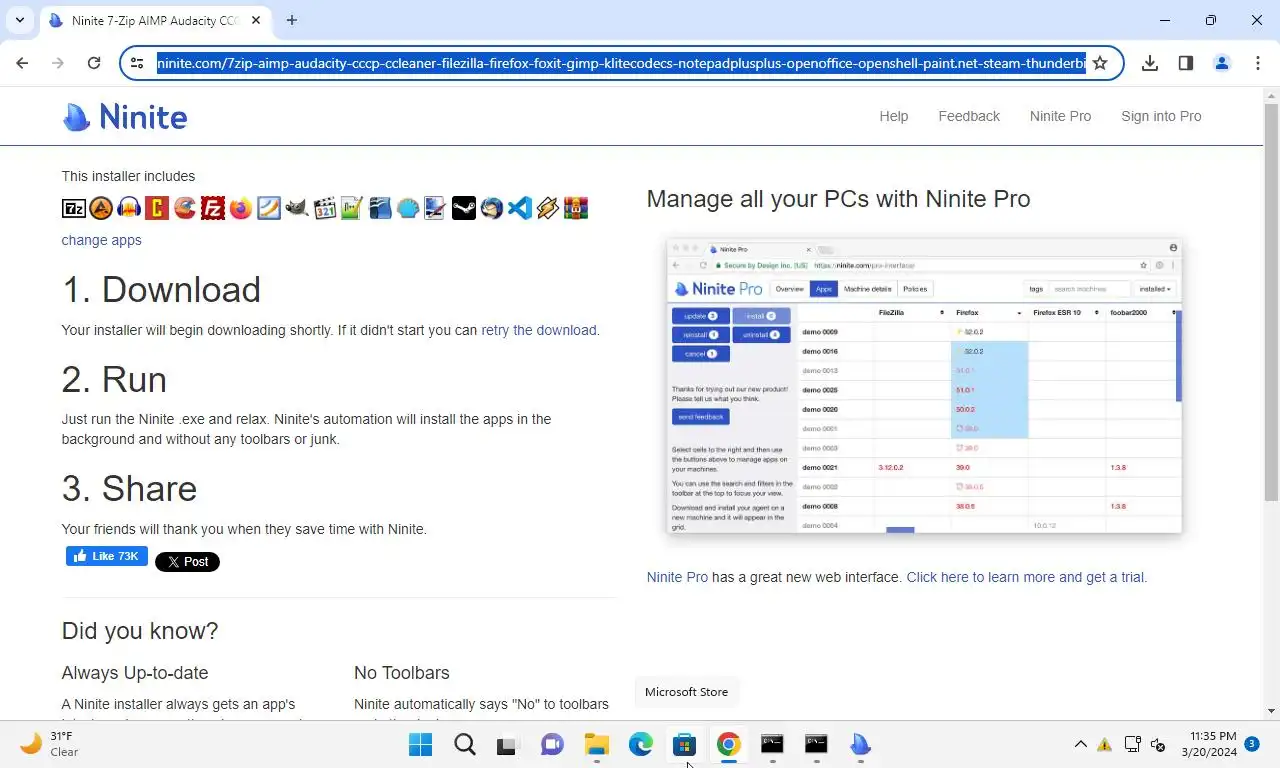The image size is (1280, 768).
Task: Click the Winamp lightning icon
Action: [547, 208]
